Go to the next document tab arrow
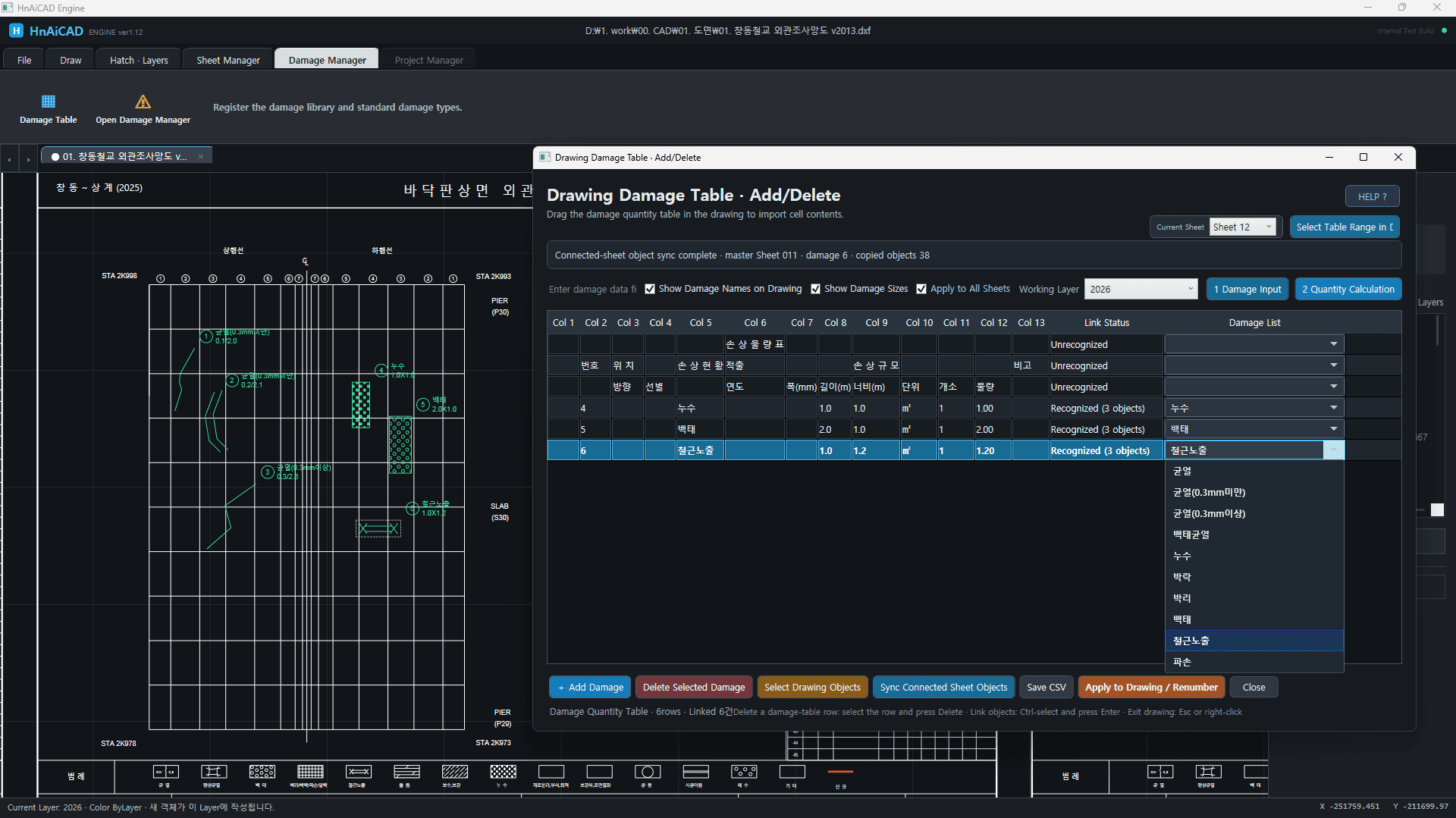Screen dimensions: 1456x818 [x=28, y=159]
